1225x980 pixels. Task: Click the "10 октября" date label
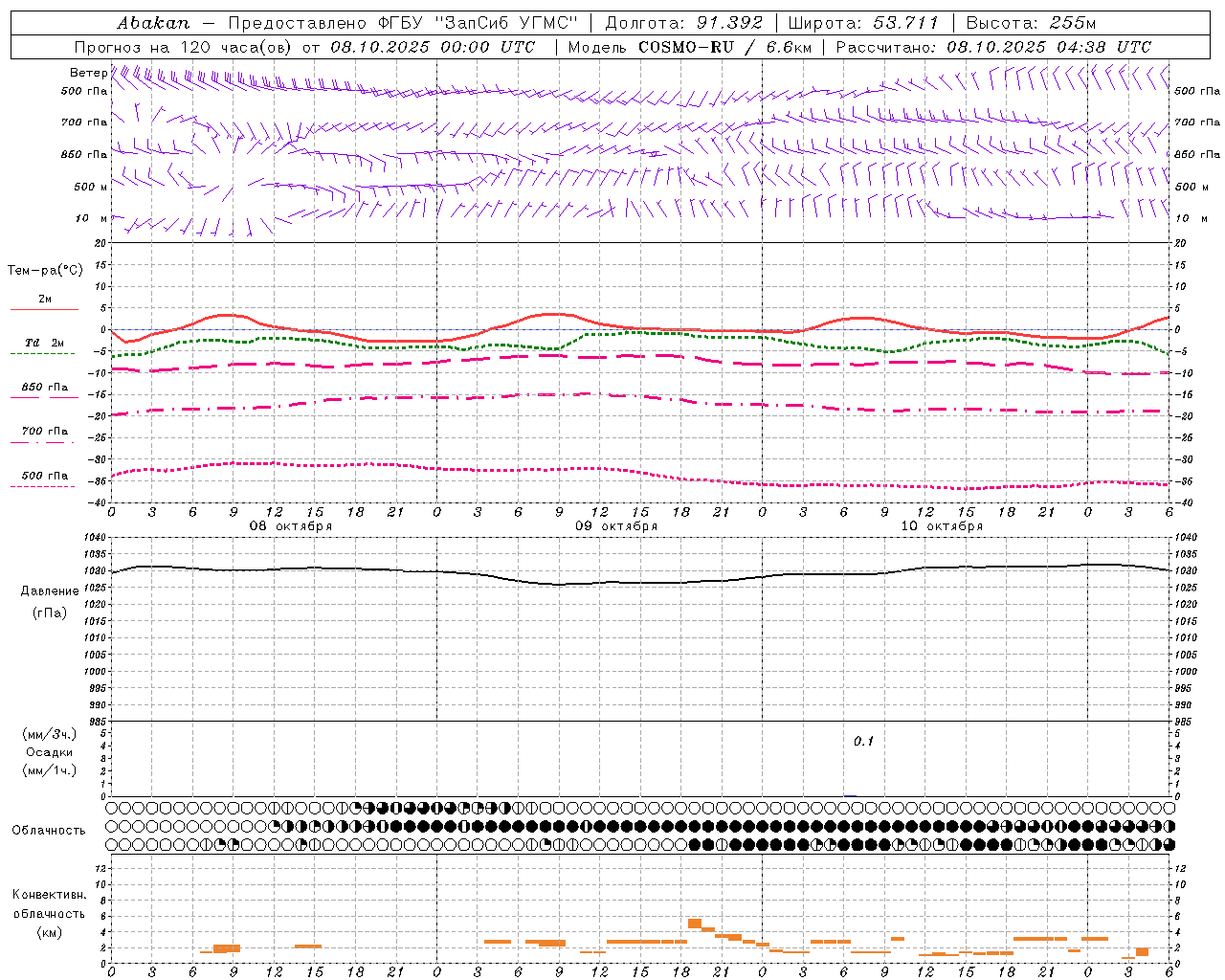point(942,526)
